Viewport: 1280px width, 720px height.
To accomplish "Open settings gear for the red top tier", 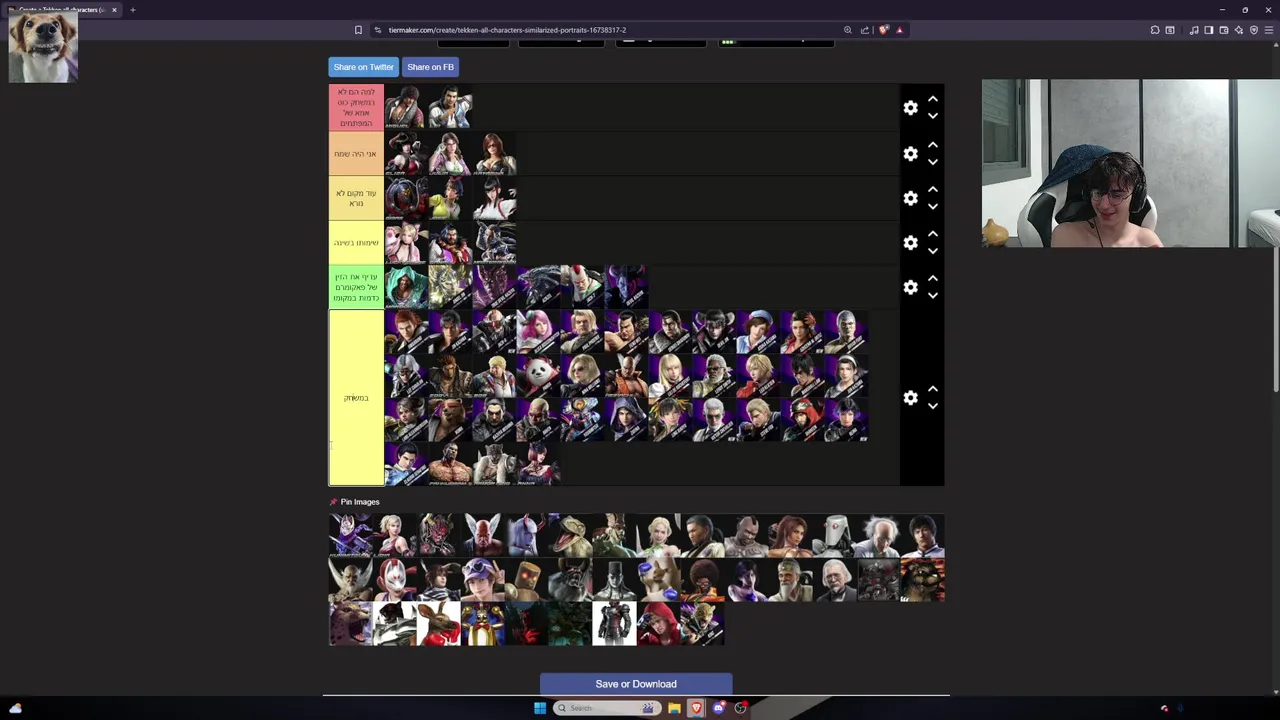I will pos(910,107).
